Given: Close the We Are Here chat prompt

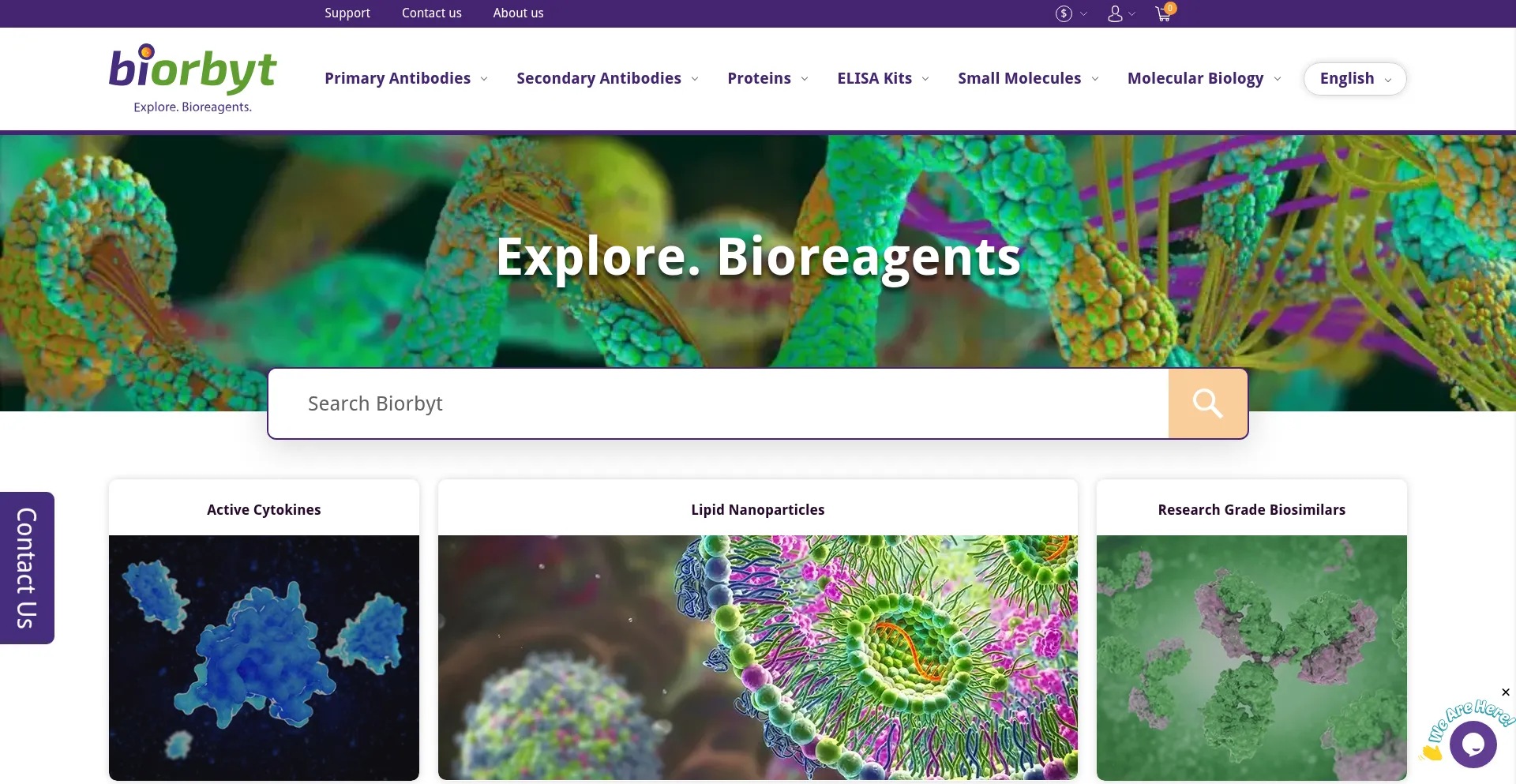Looking at the screenshot, I should point(1506,692).
